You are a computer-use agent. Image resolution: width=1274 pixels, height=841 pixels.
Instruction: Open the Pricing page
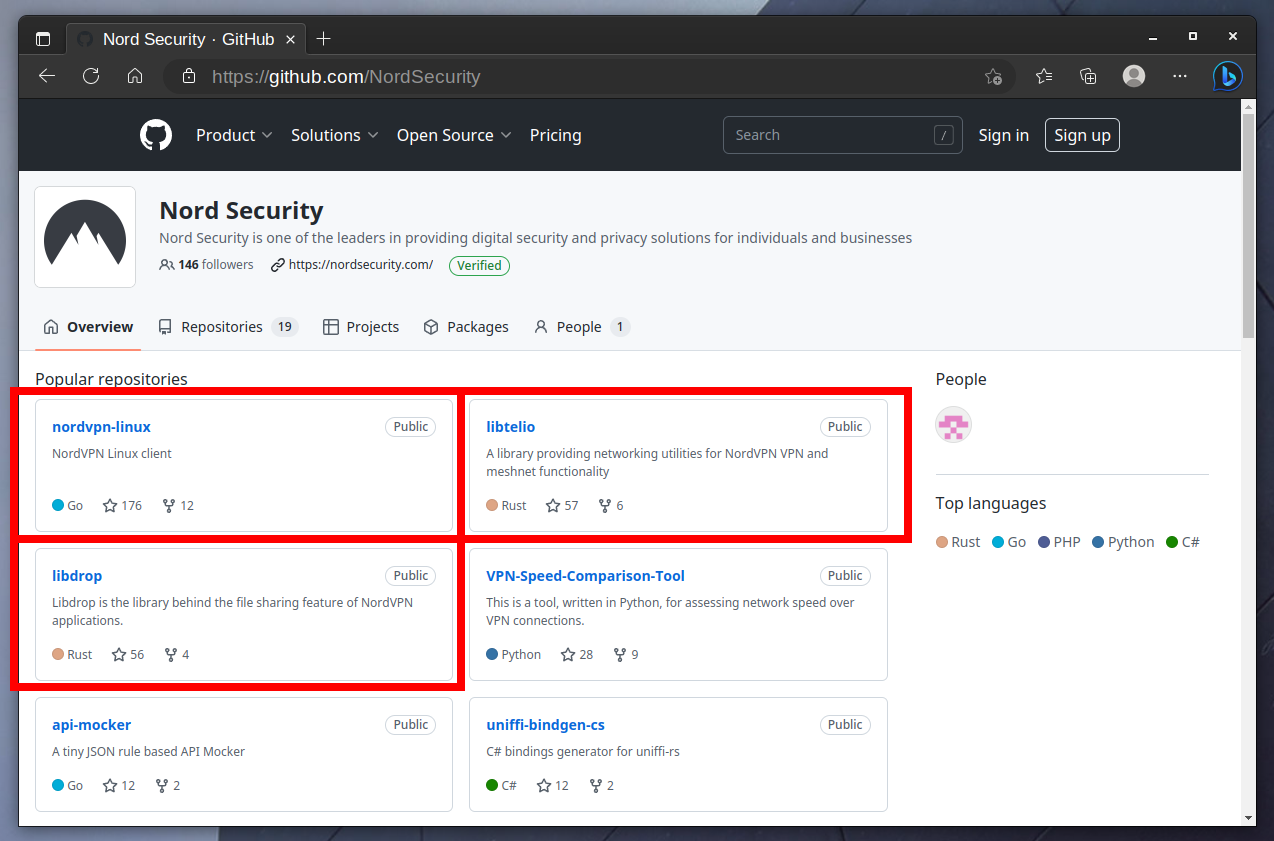(555, 135)
